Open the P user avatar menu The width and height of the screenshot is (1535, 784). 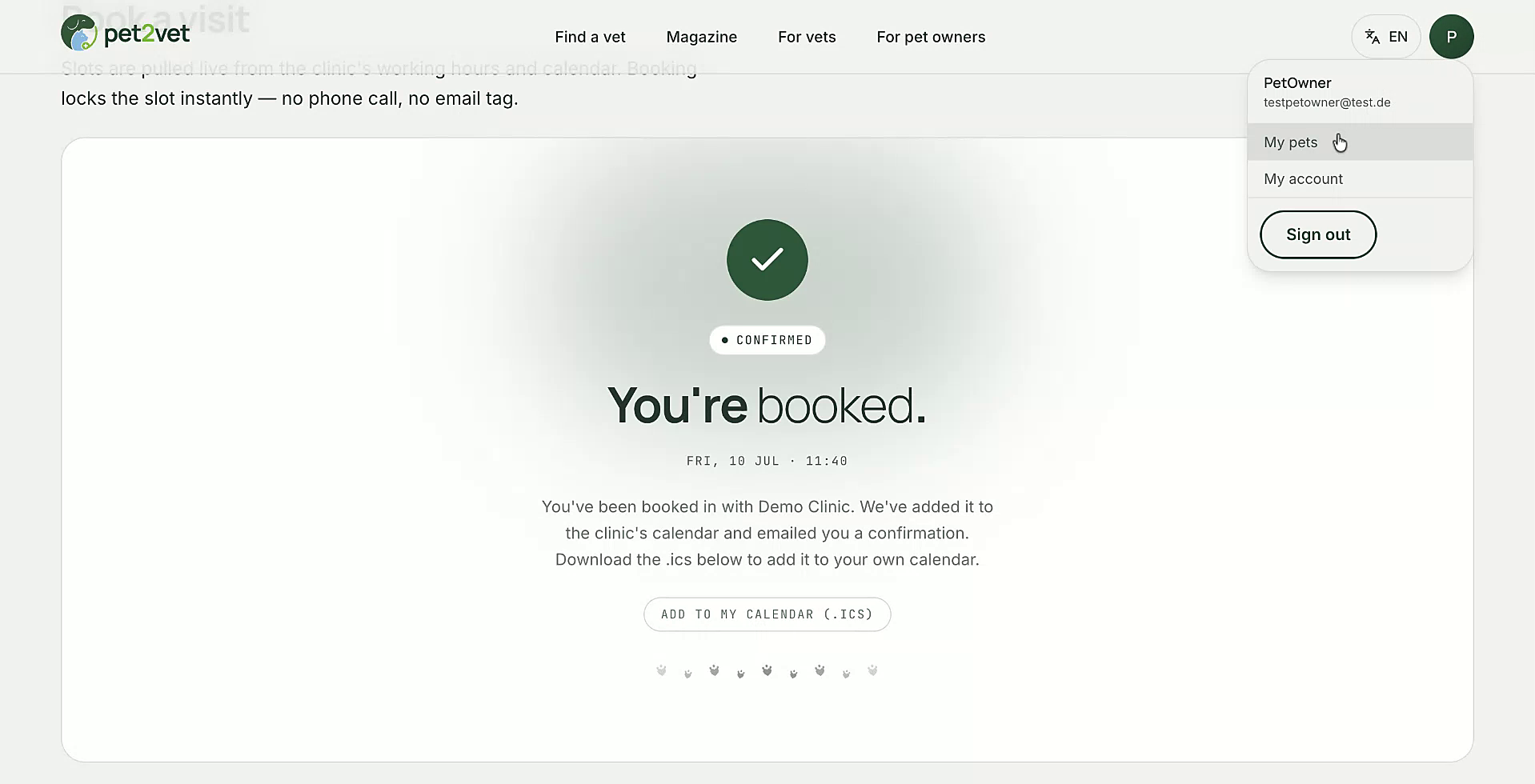[x=1451, y=37]
